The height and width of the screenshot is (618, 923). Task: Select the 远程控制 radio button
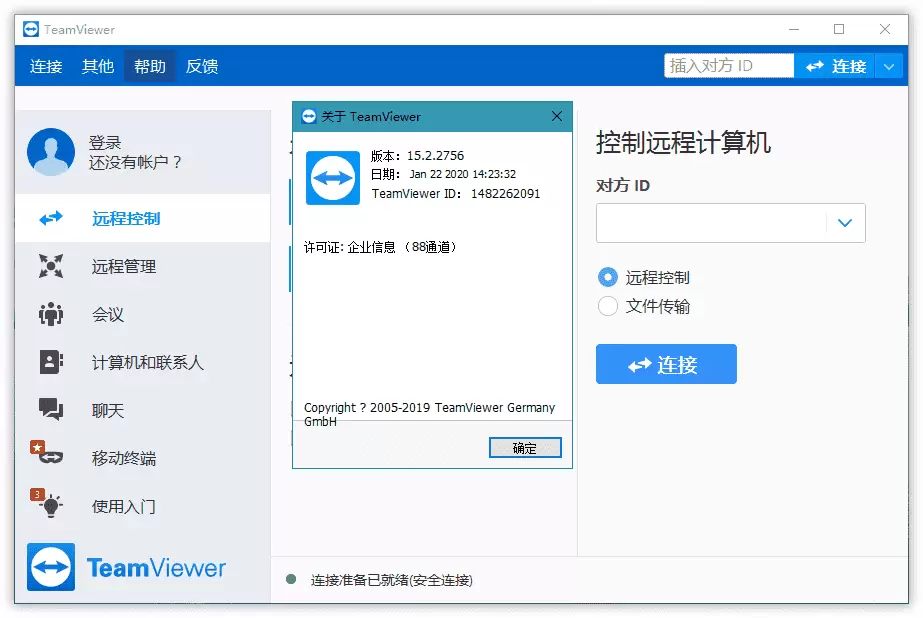(x=607, y=277)
